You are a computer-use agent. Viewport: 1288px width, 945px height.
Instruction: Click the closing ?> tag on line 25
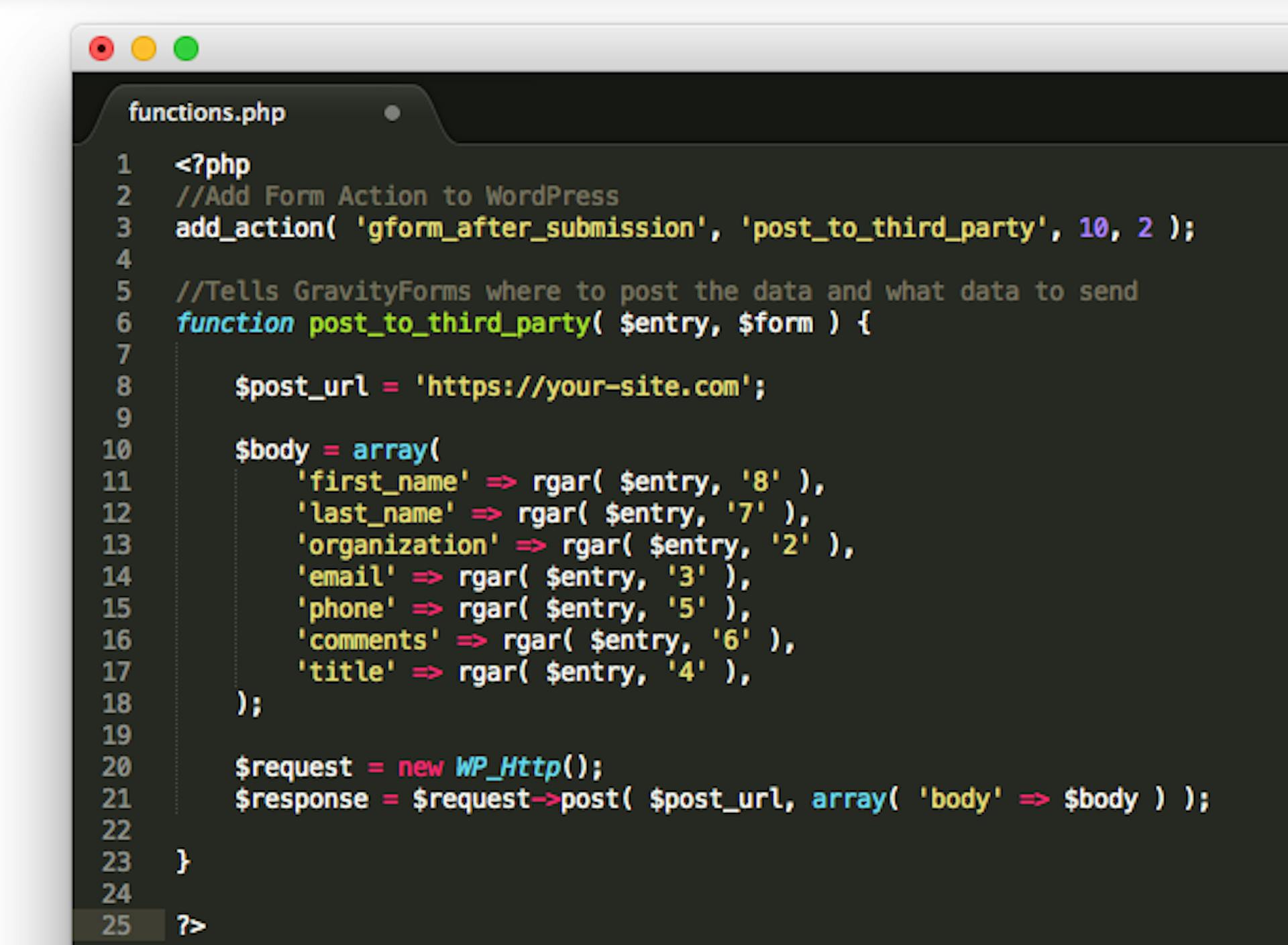pyautogui.click(x=191, y=926)
